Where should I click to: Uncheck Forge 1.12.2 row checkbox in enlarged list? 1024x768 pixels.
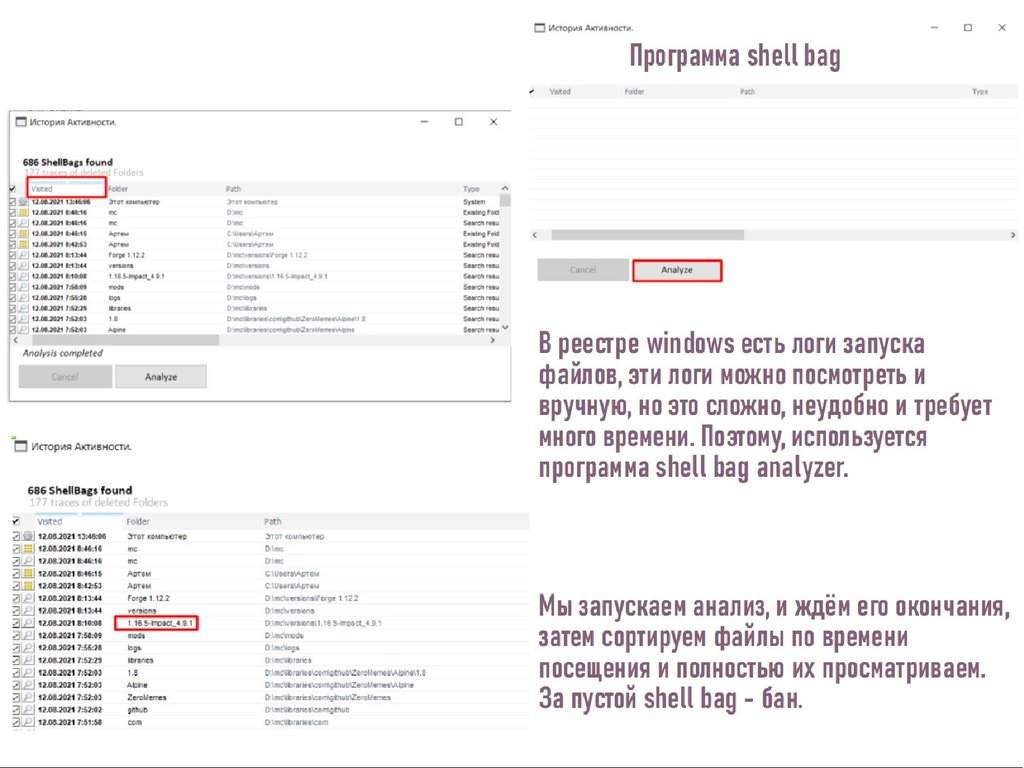click(x=16, y=598)
